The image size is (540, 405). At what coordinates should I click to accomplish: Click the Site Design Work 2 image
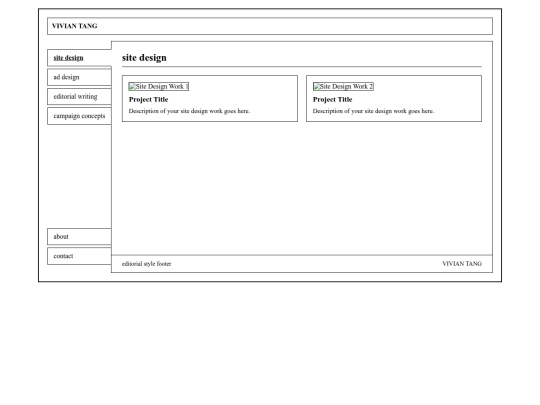[343, 86]
